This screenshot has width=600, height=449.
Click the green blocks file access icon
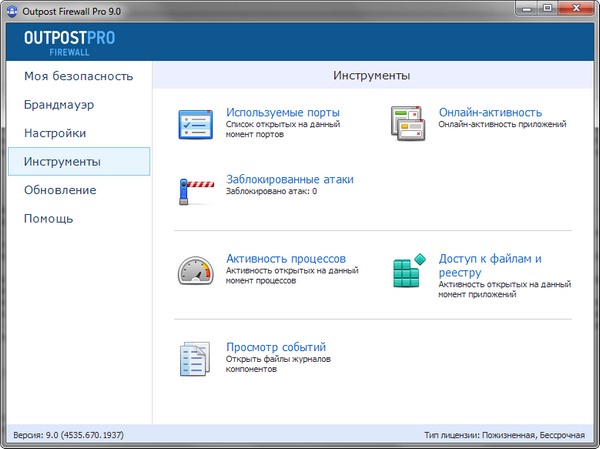[408, 271]
